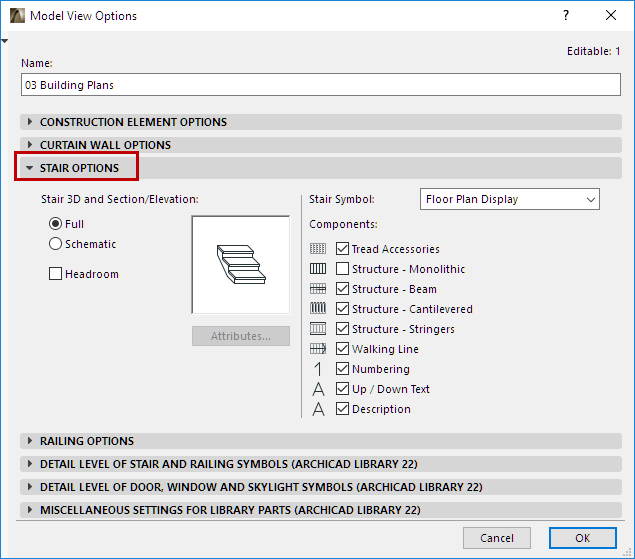
Task: Expand Construction Element Options panel
Action: coord(321,122)
